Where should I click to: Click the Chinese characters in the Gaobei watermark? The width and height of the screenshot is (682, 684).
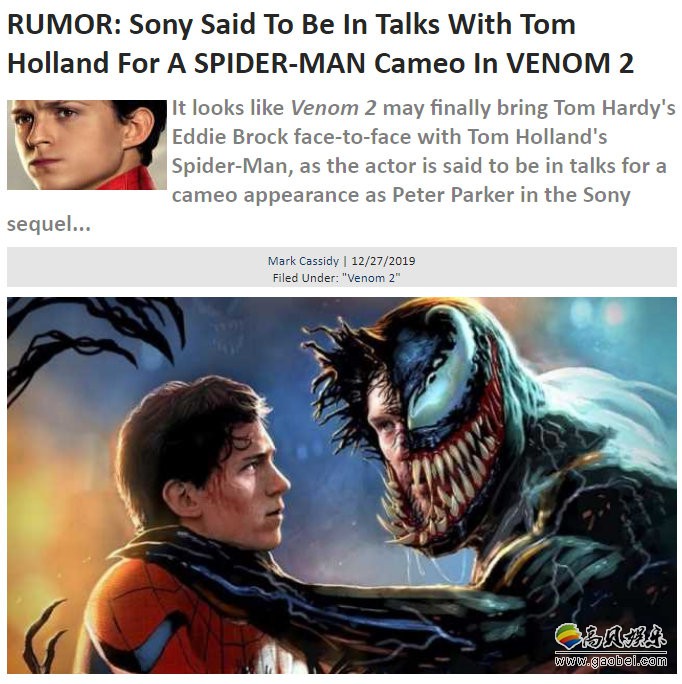625,638
